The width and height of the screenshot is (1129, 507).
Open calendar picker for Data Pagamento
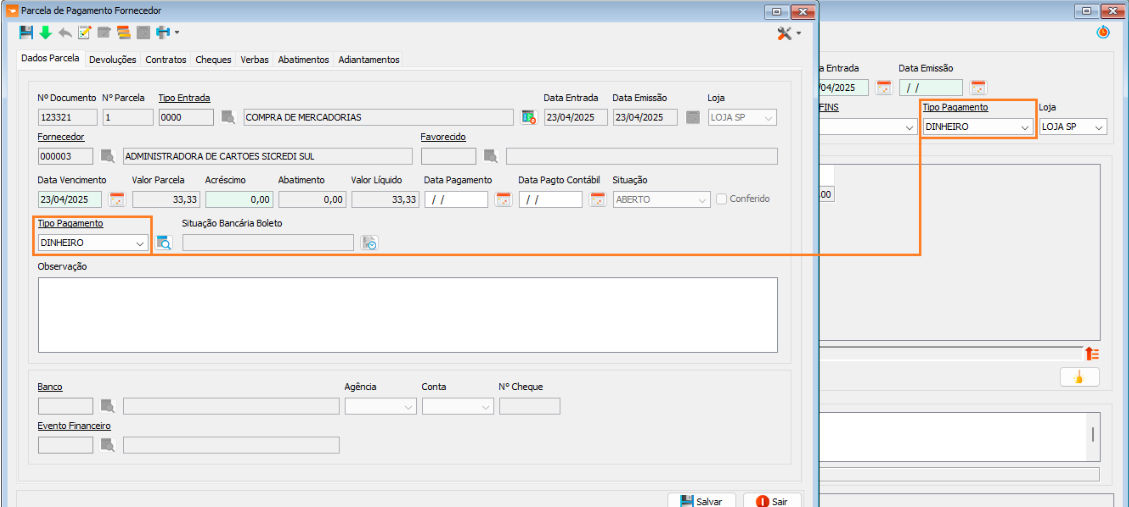503,199
